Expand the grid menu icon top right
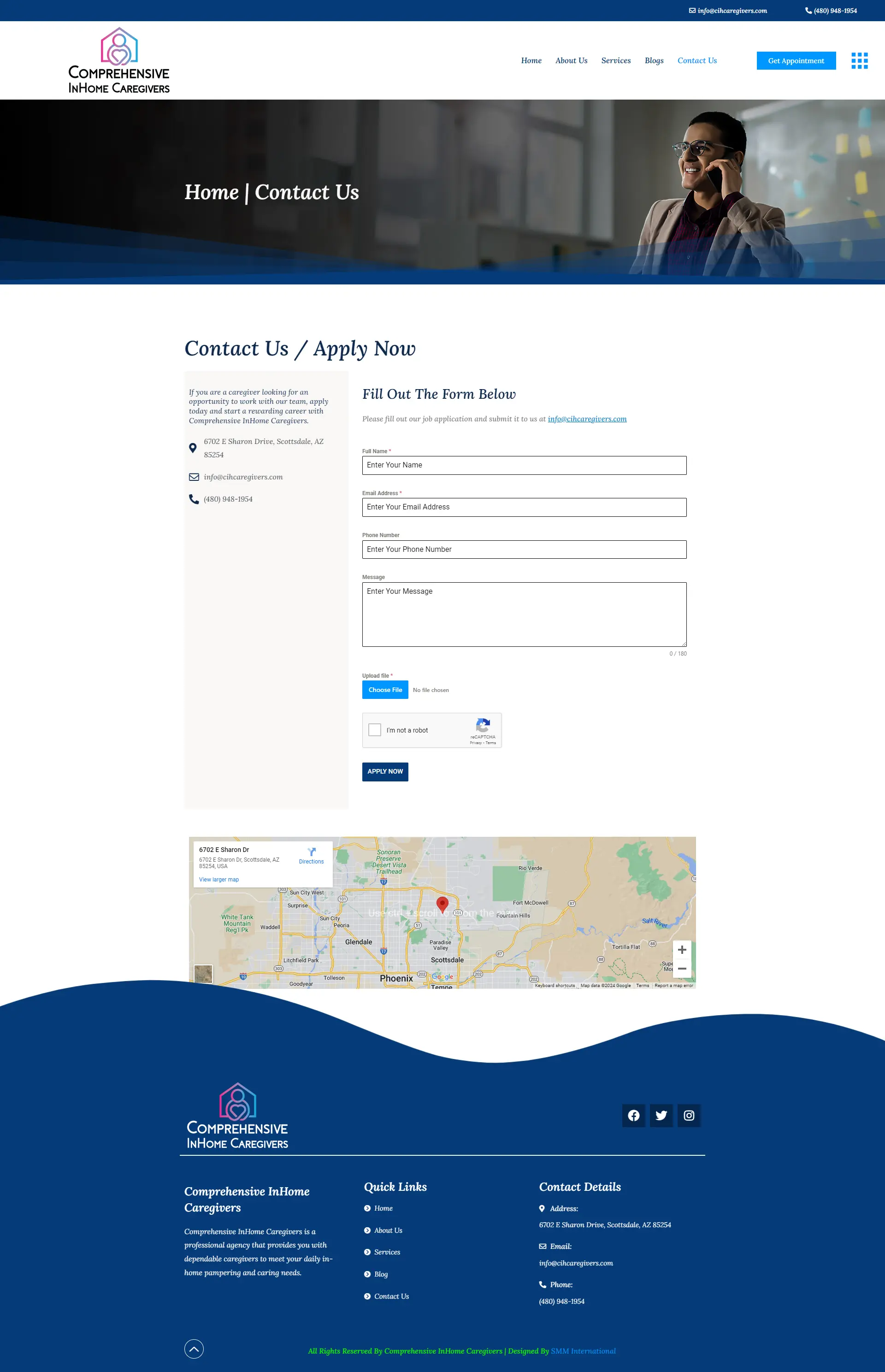Image resolution: width=885 pixels, height=1372 pixels. (857, 61)
